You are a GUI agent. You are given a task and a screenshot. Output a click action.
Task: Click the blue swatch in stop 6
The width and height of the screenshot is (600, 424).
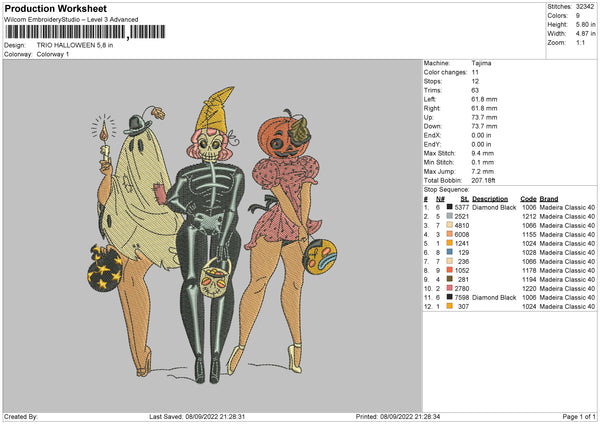450,252
